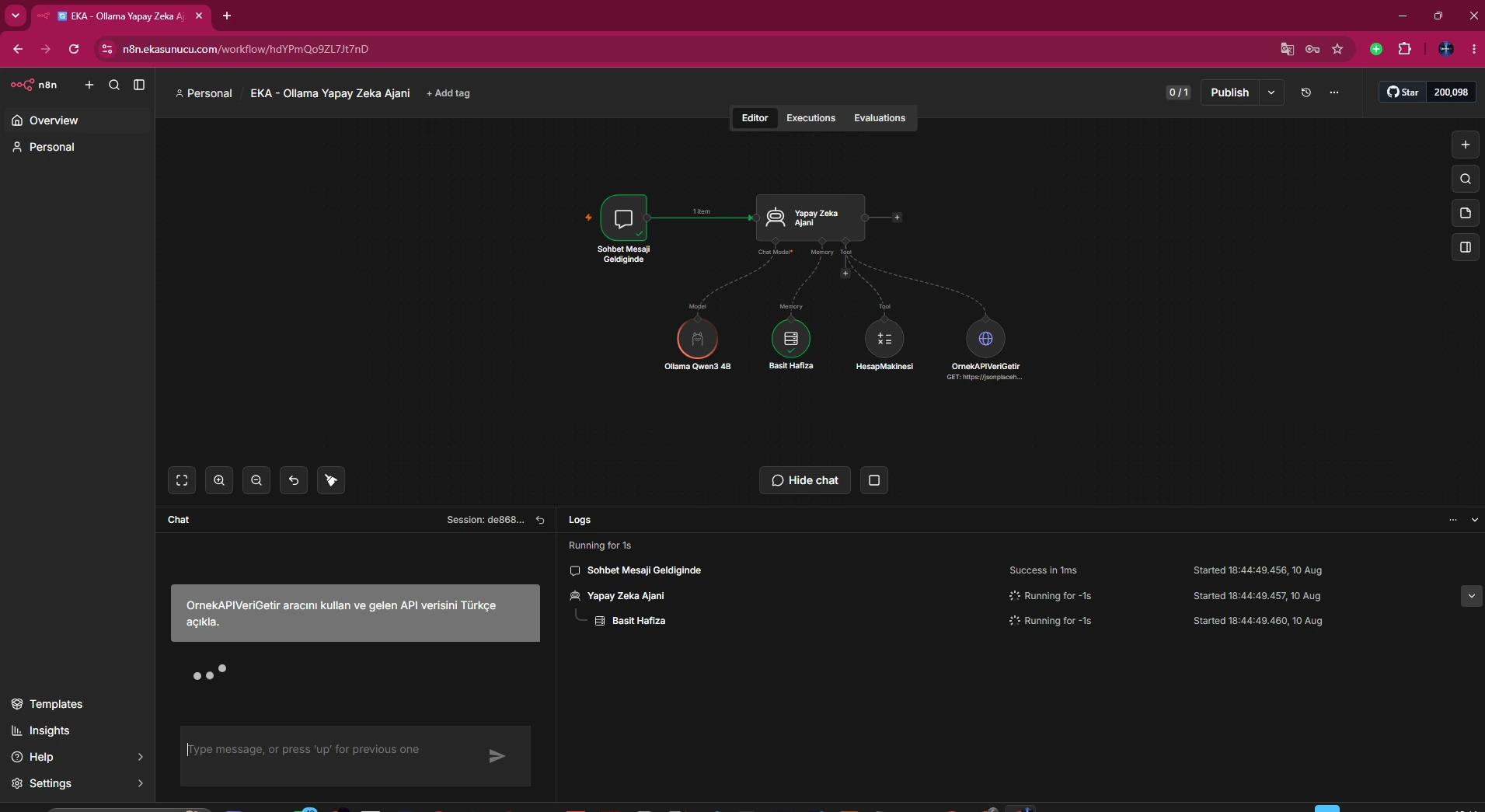Open Overview in sidebar
This screenshot has width=1485, height=812.
[x=76, y=120]
